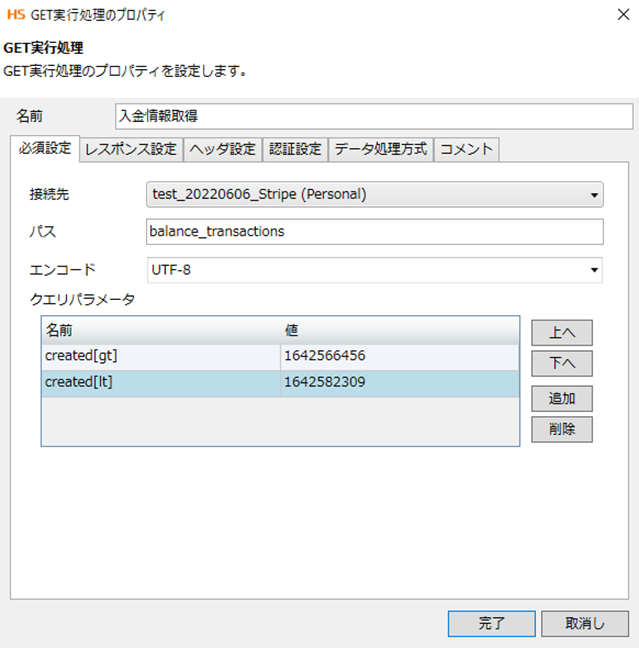The width and height of the screenshot is (639, 648).
Task: Click the パス input field
Action: 374,232
